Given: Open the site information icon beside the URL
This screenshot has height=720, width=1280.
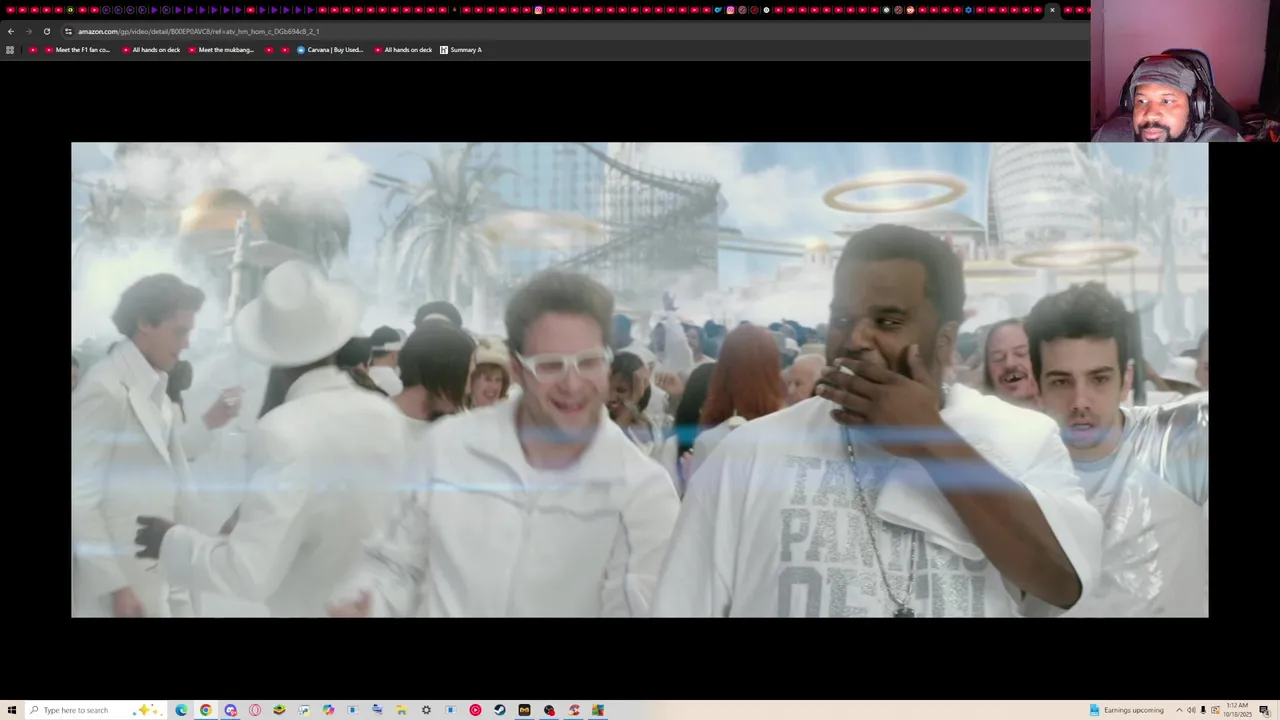Looking at the screenshot, I should pos(68,31).
